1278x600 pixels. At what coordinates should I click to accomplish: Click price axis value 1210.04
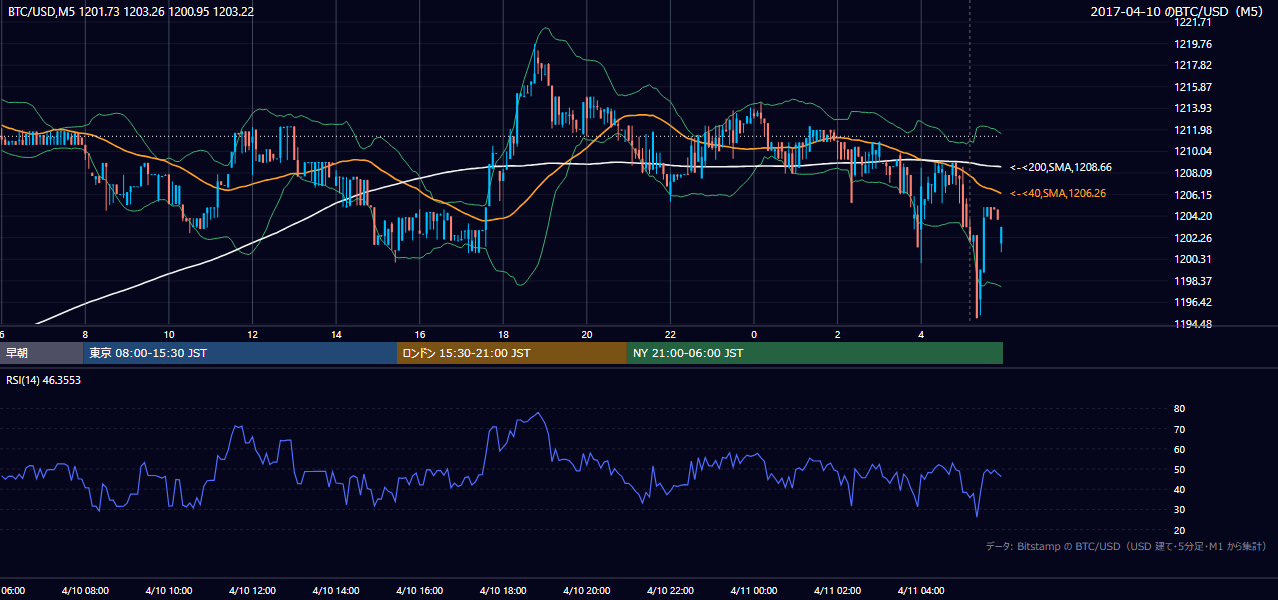point(1193,151)
